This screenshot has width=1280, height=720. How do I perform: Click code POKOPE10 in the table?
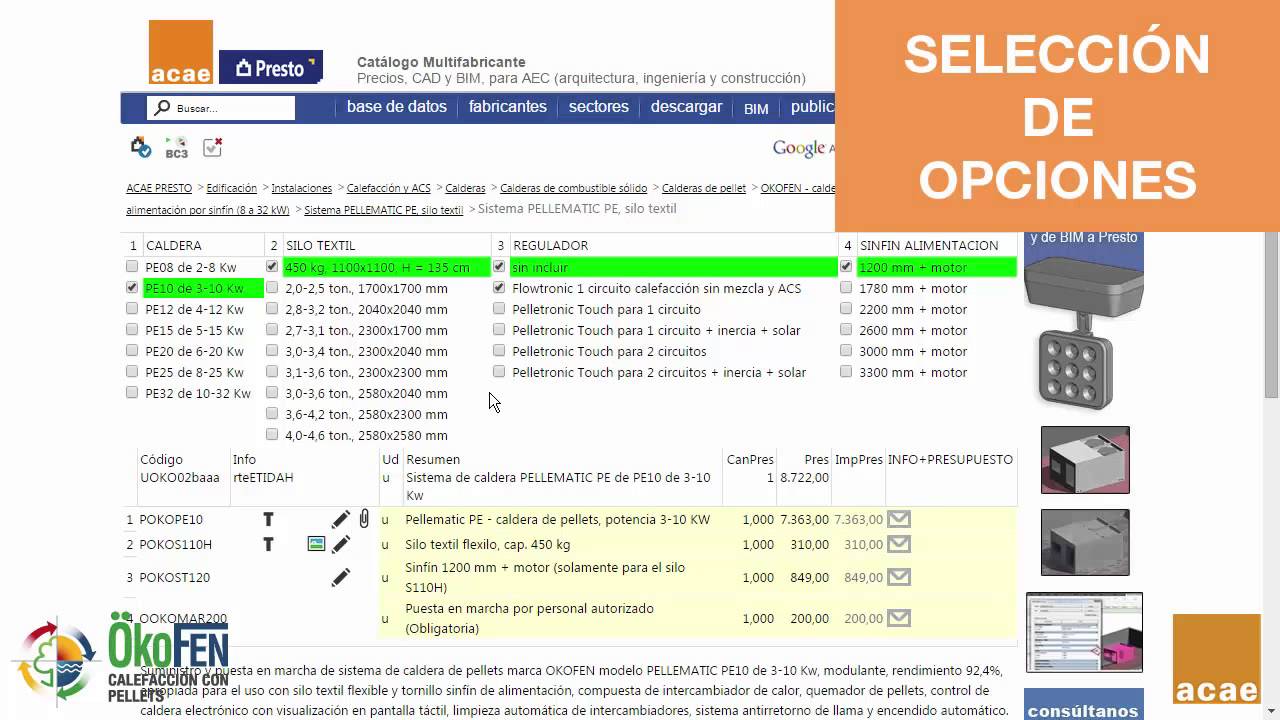[x=171, y=519]
